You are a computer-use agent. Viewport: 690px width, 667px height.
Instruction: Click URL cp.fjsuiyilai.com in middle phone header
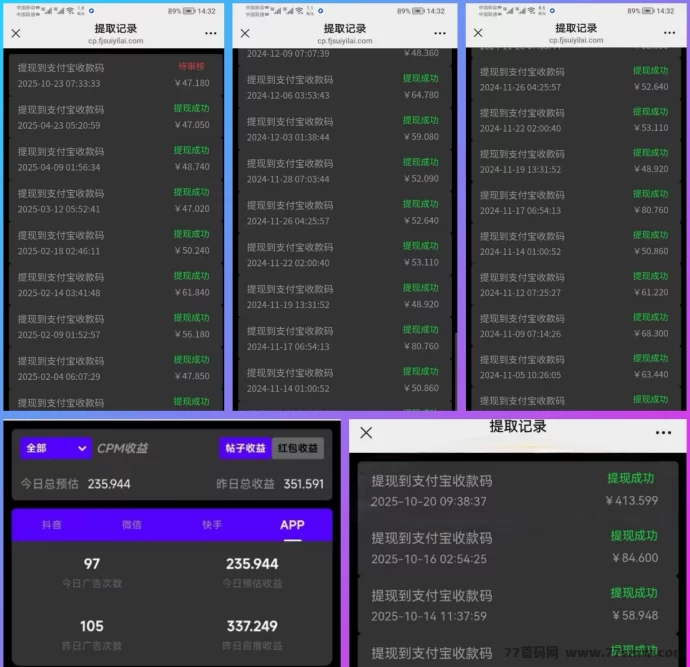coord(345,41)
